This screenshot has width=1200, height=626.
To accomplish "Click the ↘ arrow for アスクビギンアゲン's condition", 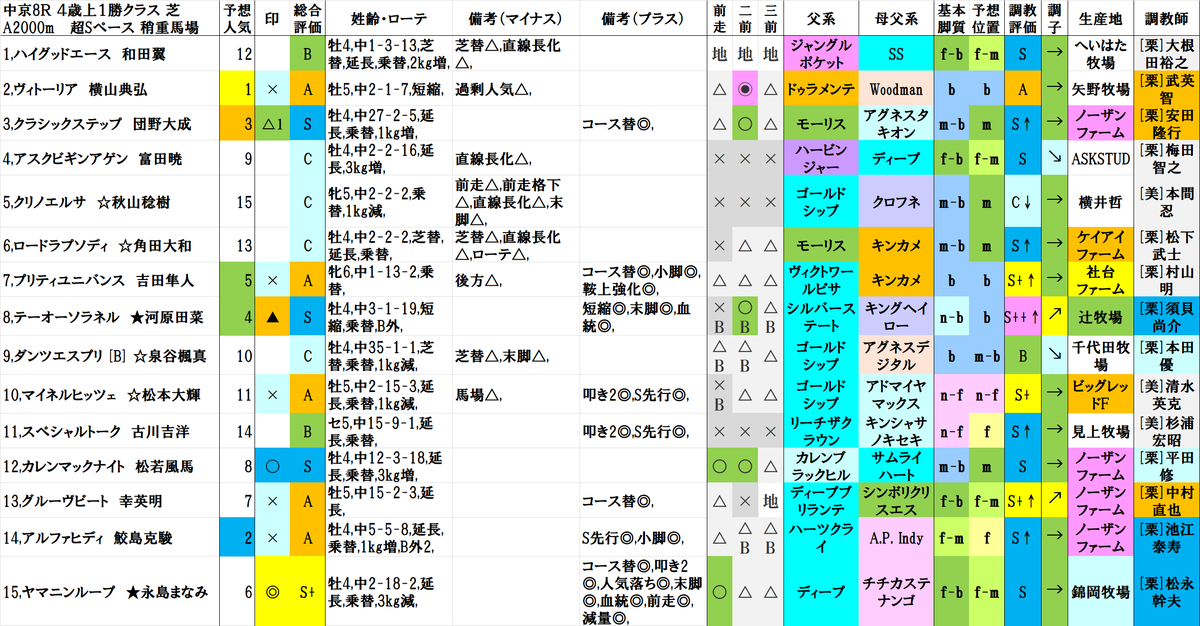I will [x=1055, y=156].
